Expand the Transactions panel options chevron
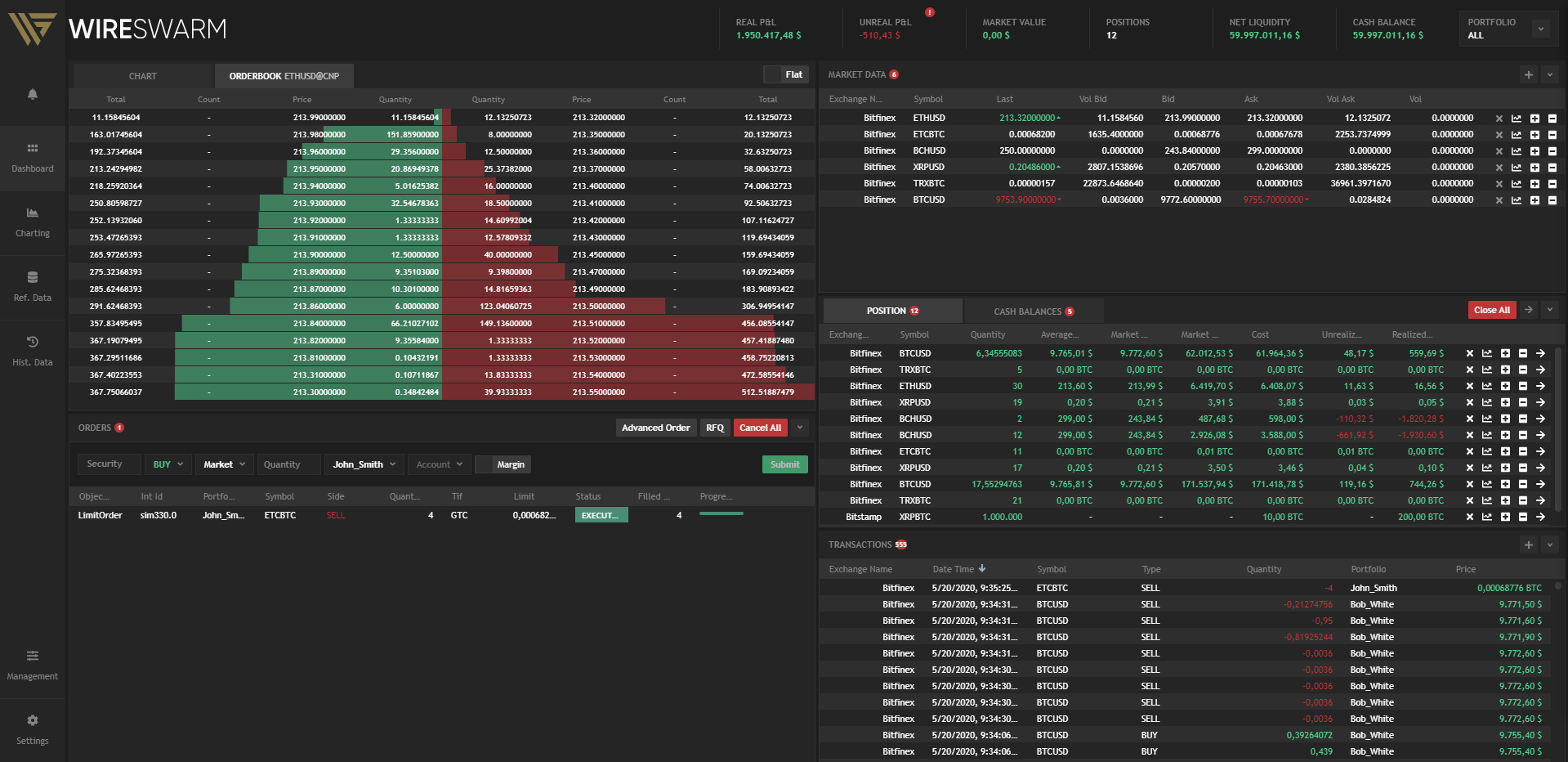 (x=1550, y=545)
